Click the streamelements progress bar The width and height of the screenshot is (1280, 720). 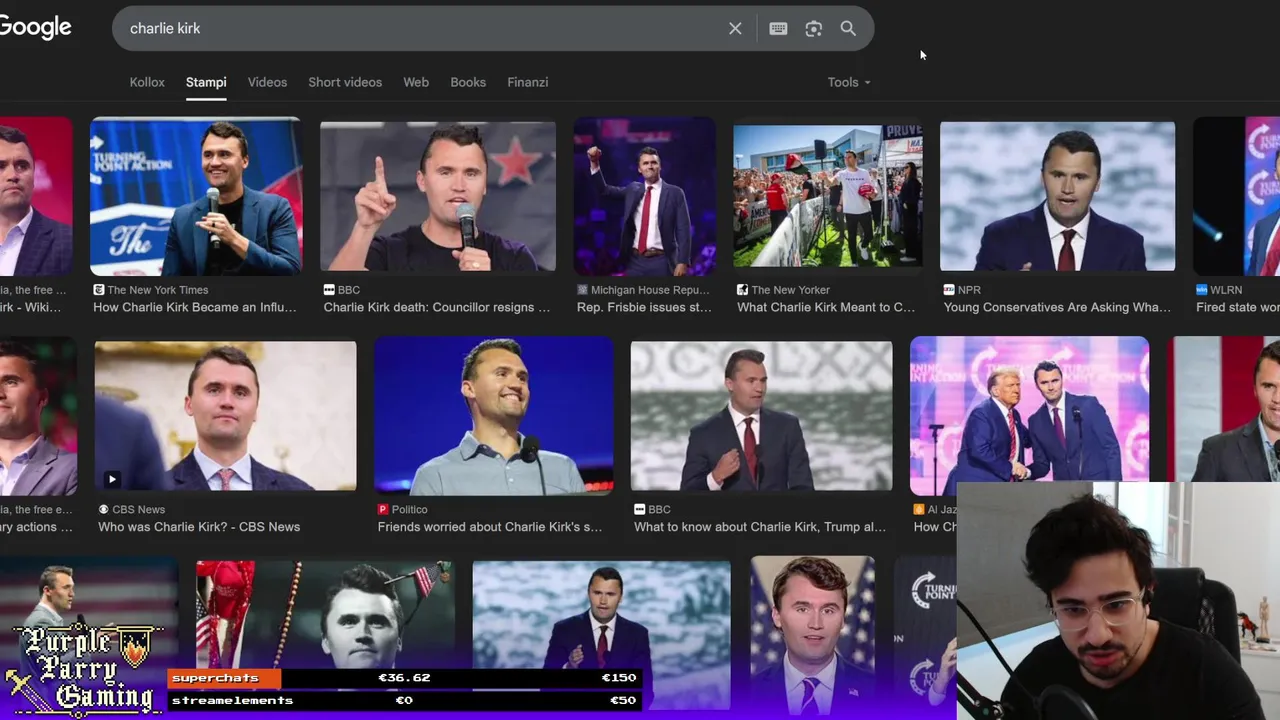click(403, 701)
